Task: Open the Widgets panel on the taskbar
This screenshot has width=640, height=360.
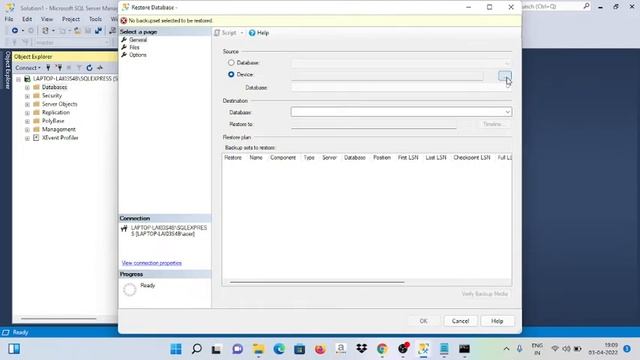Action: coord(14,349)
